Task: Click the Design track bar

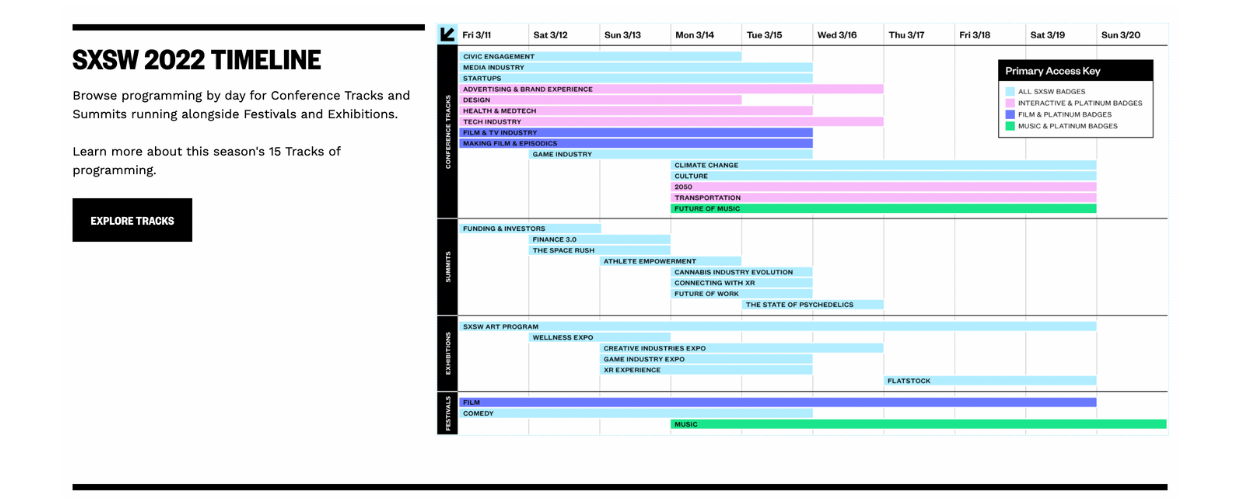Action: (x=600, y=100)
